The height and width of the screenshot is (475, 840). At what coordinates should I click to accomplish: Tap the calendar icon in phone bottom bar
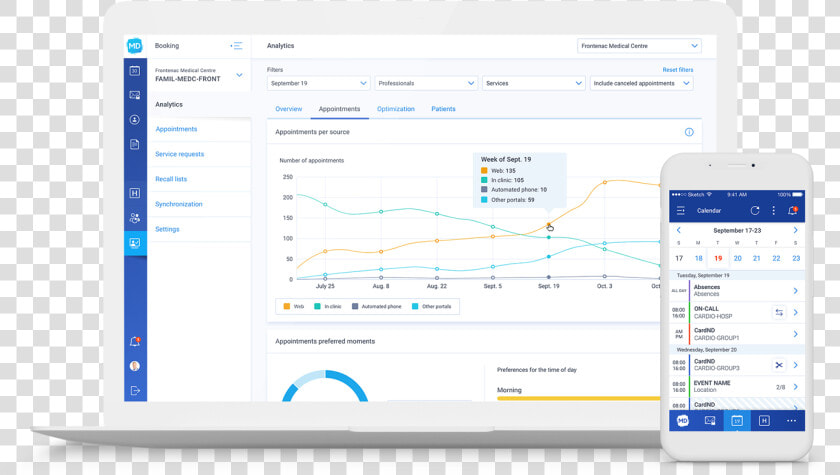[x=737, y=421]
